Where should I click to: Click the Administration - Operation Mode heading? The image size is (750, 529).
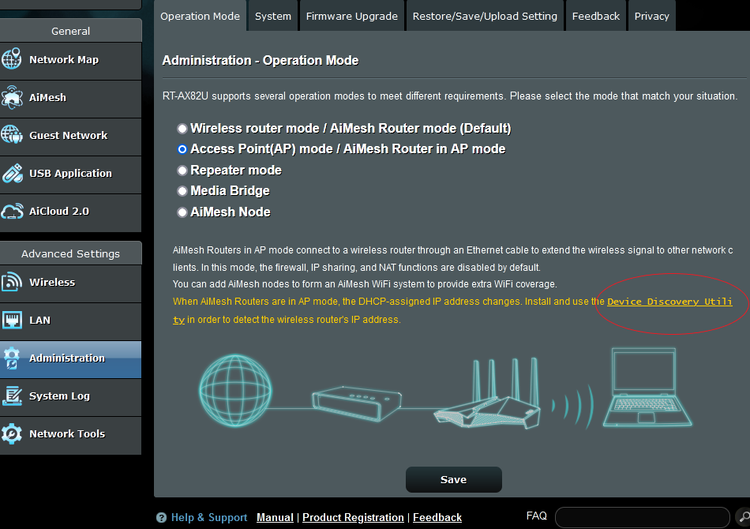pos(260,60)
